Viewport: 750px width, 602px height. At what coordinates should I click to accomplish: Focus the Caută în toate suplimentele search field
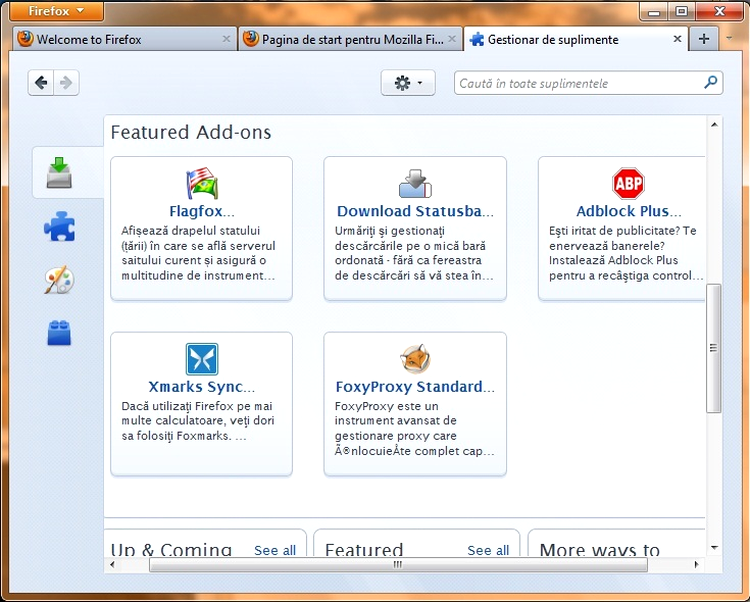tap(588, 83)
